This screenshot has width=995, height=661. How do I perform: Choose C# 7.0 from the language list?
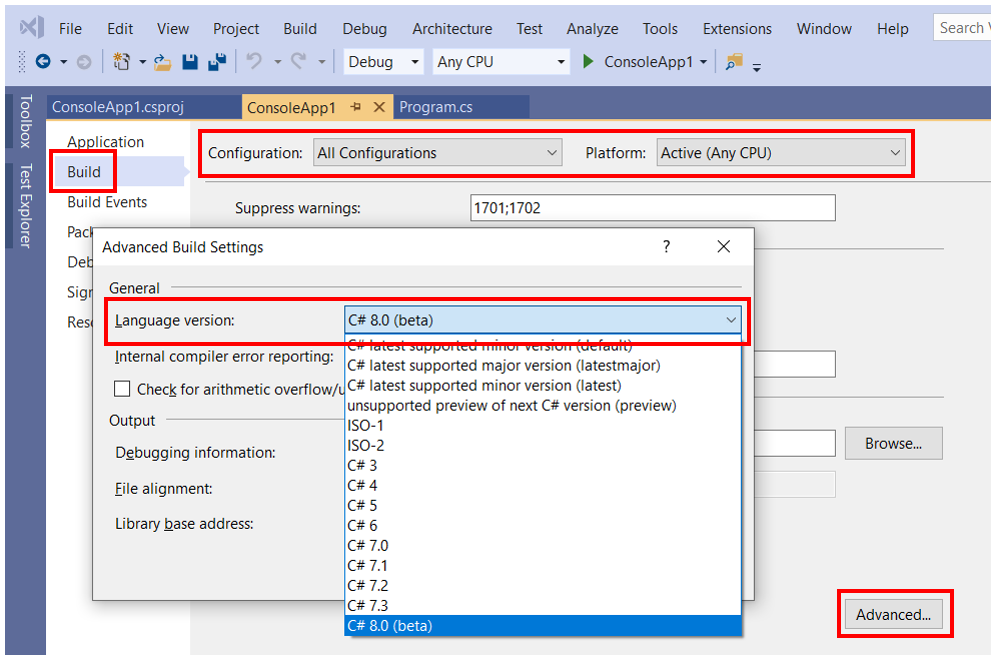(x=543, y=546)
